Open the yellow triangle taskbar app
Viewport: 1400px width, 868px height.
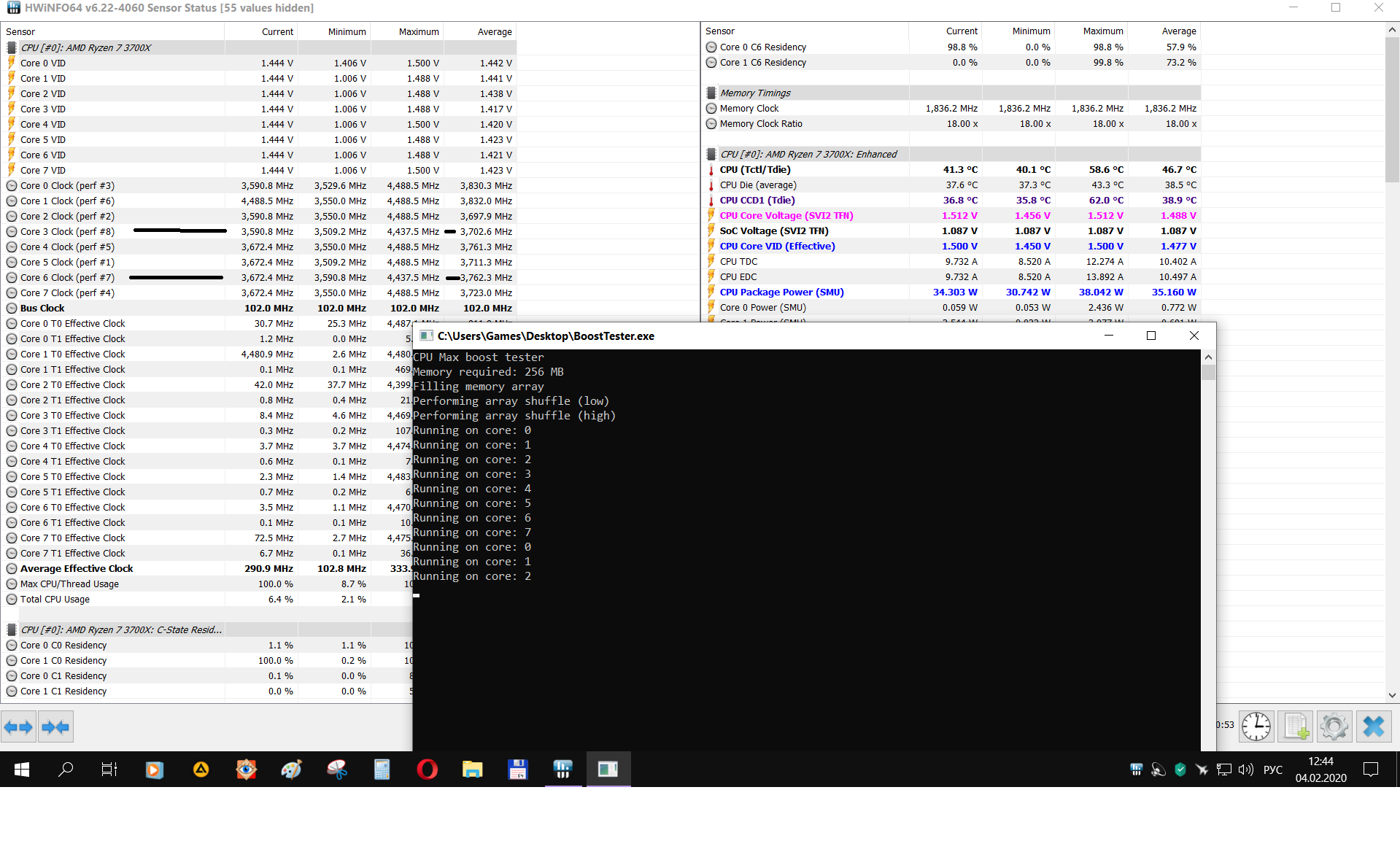tap(201, 770)
